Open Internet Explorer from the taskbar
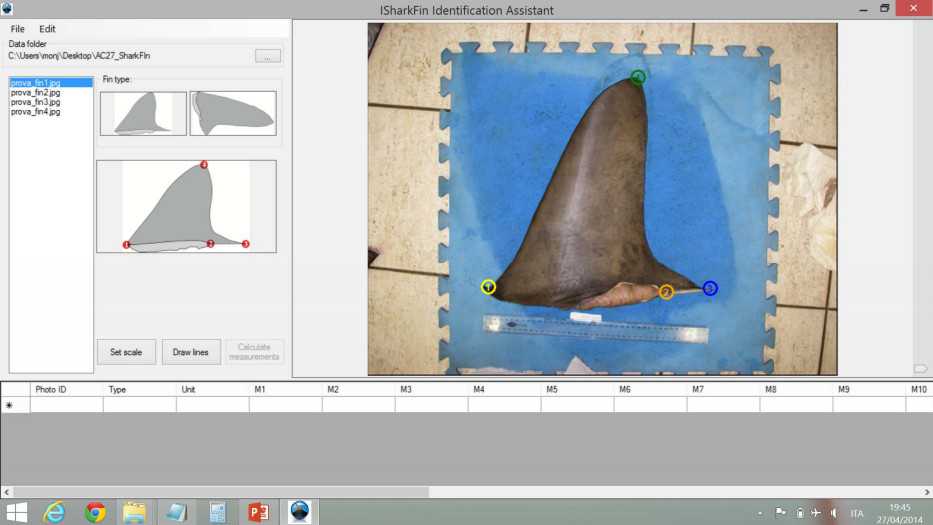Viewport: 933px width, 525px height. pos(54,512)
